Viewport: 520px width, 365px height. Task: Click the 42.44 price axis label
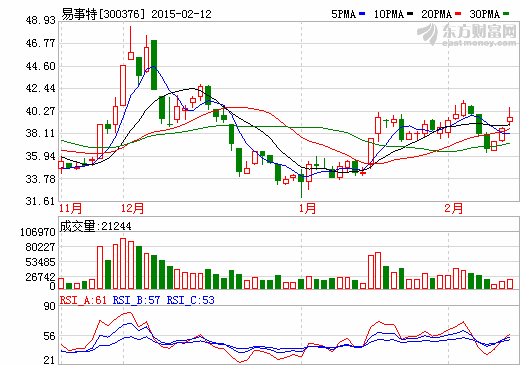click(x=40, y=88)
